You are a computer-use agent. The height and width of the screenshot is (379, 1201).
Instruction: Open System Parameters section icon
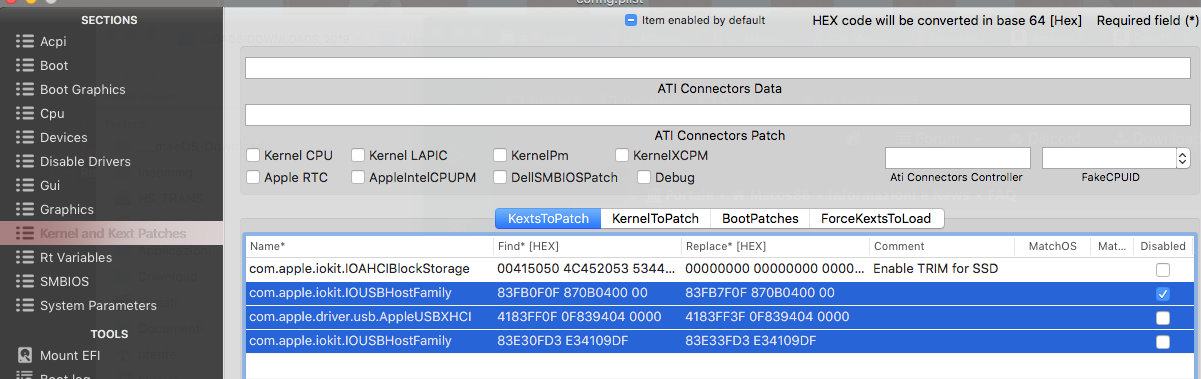(25, 305)
